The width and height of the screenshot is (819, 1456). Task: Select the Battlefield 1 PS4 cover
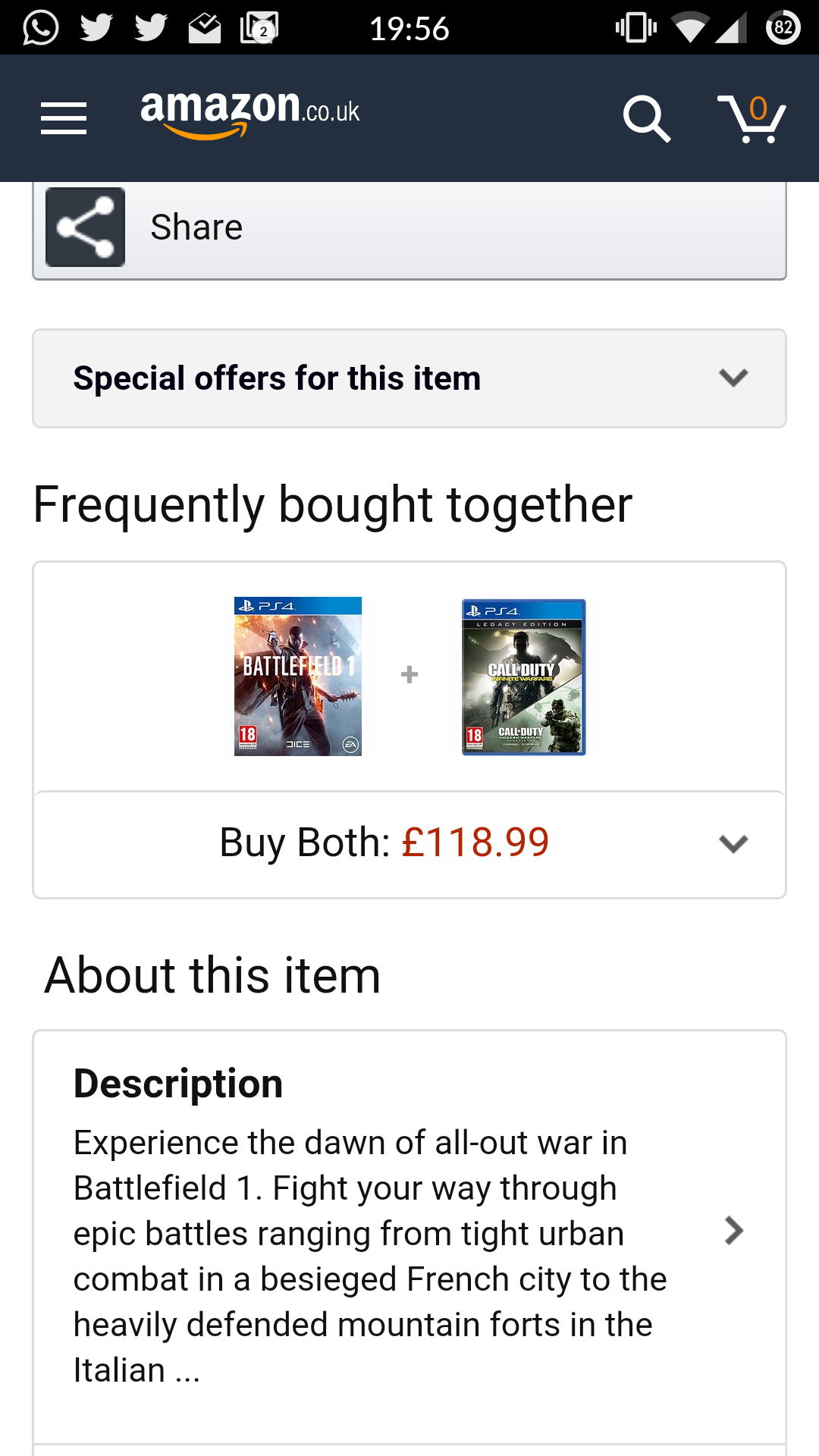298,676
